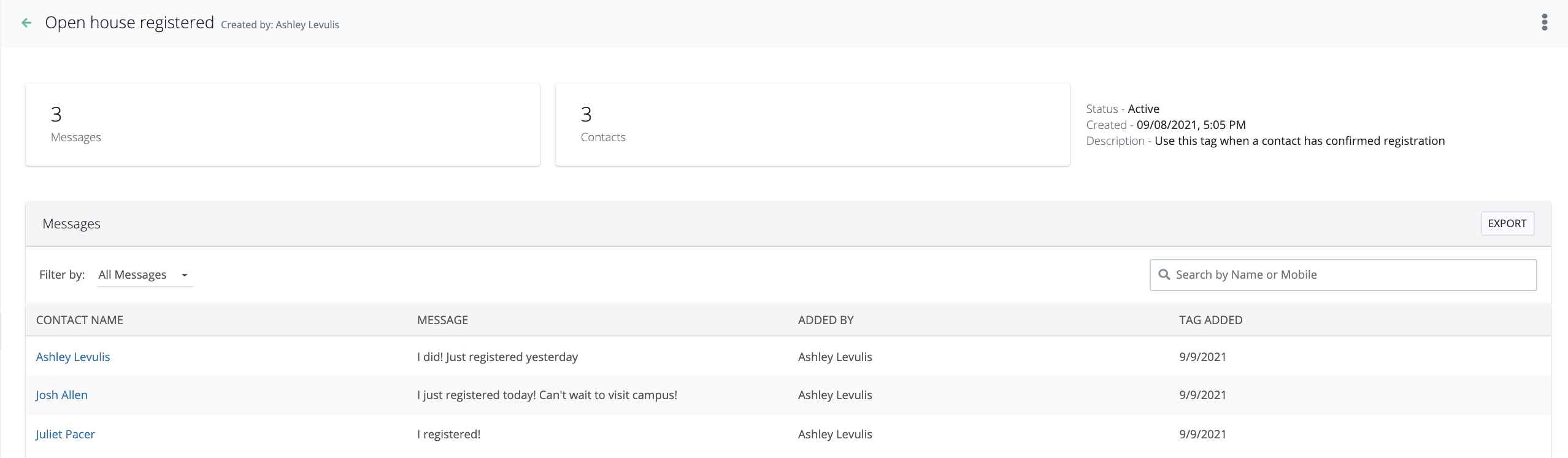Open Josh Allen contact link
This screenshot has width=1568, height=458.
click(x=61, y=395)
